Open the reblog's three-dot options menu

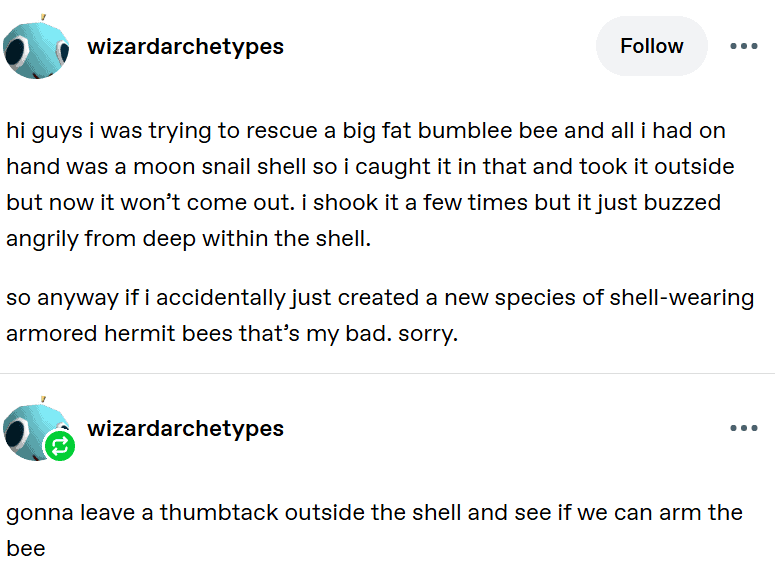pyautogui.click(x=744, y=428)
